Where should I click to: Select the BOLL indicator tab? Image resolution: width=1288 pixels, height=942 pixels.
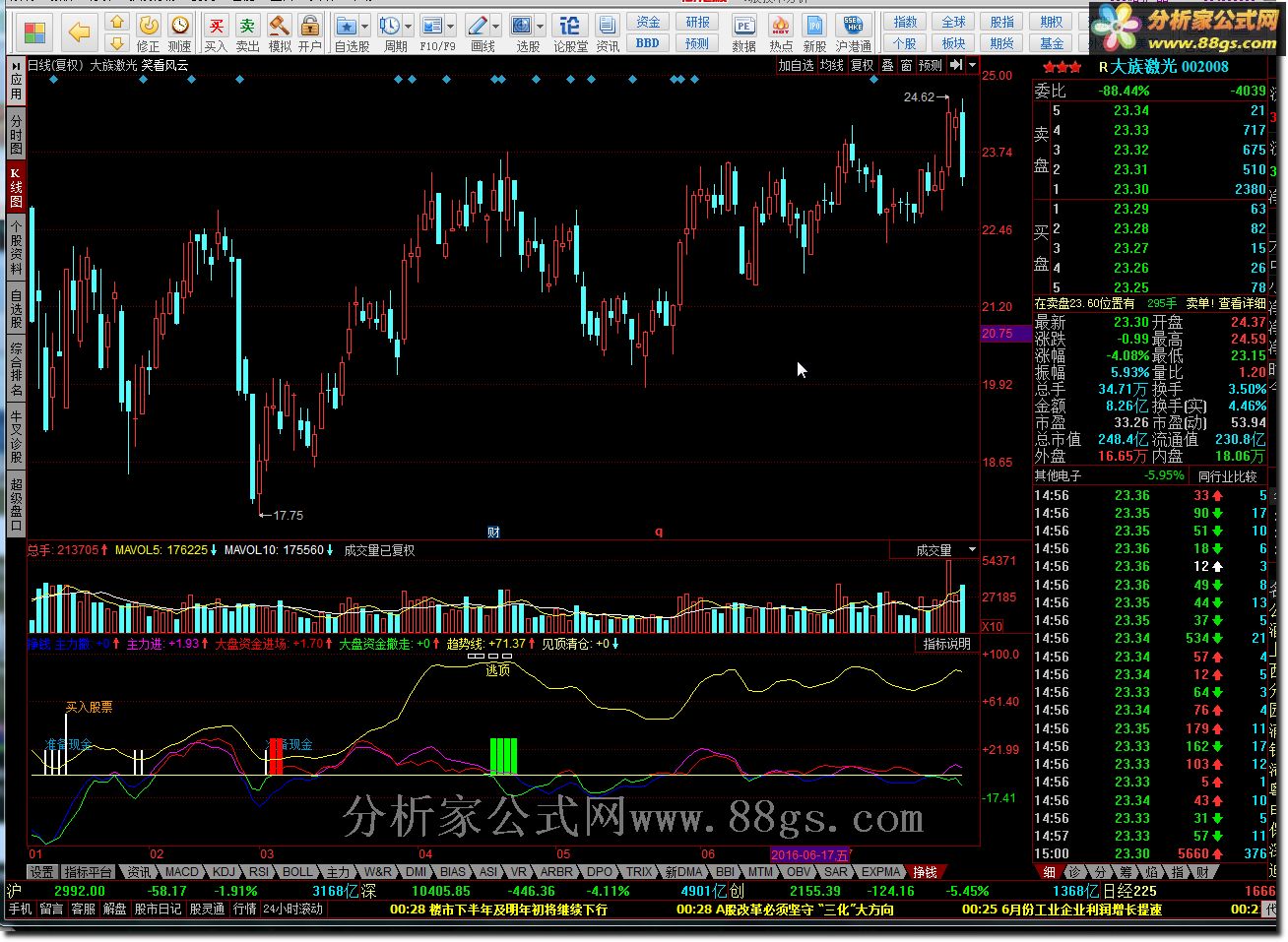click(297, 872)
